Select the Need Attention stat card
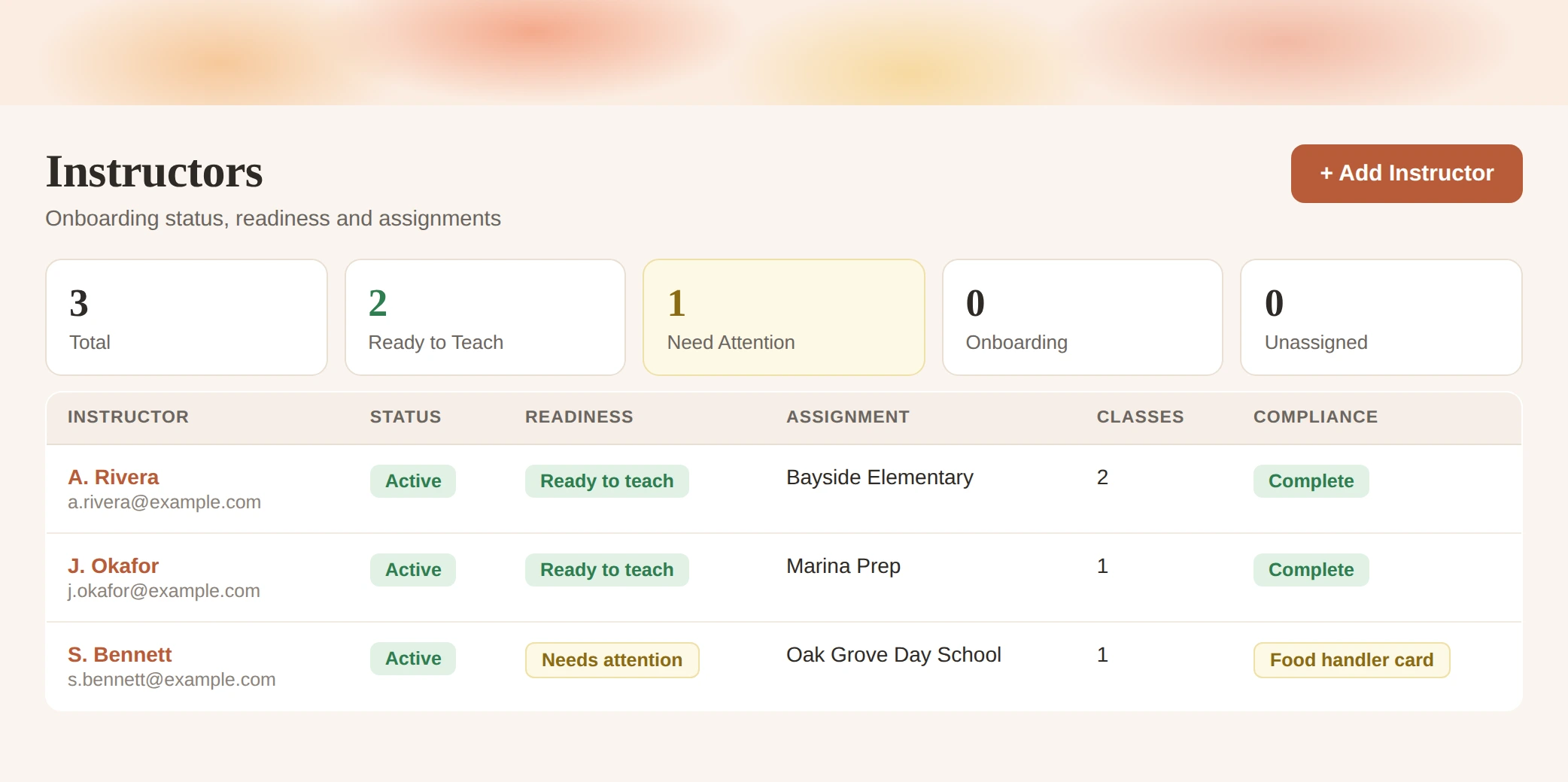The width and height of the screenshot is (1568, 782). point(784,317)
